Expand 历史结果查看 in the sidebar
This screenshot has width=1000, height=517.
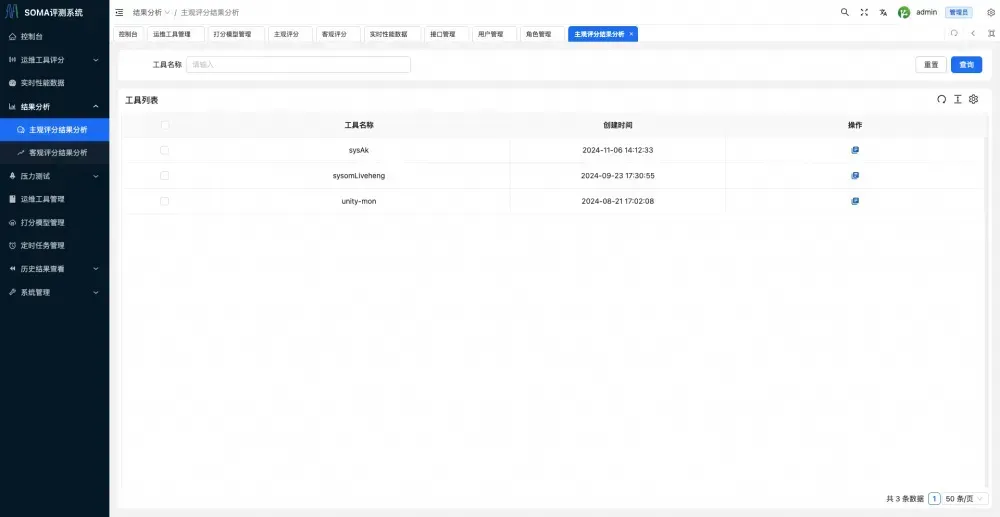coord(54,269)
